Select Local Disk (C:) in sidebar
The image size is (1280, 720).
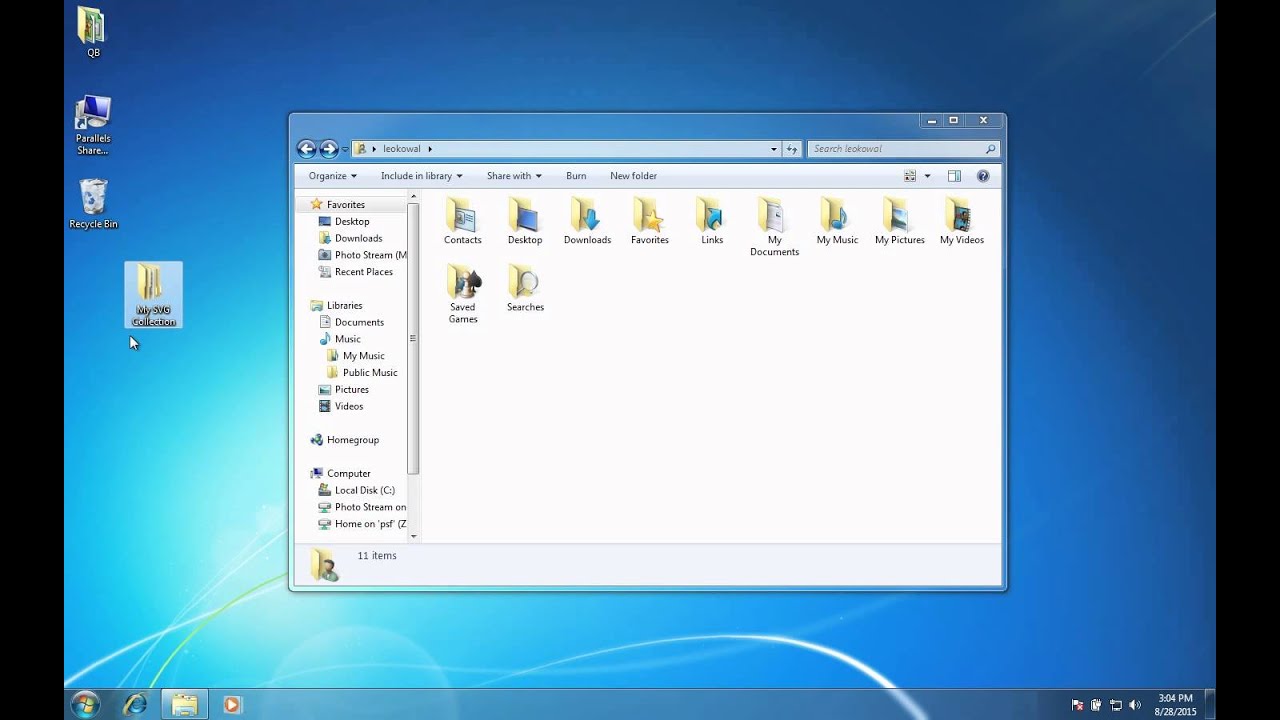coord(364,490)
